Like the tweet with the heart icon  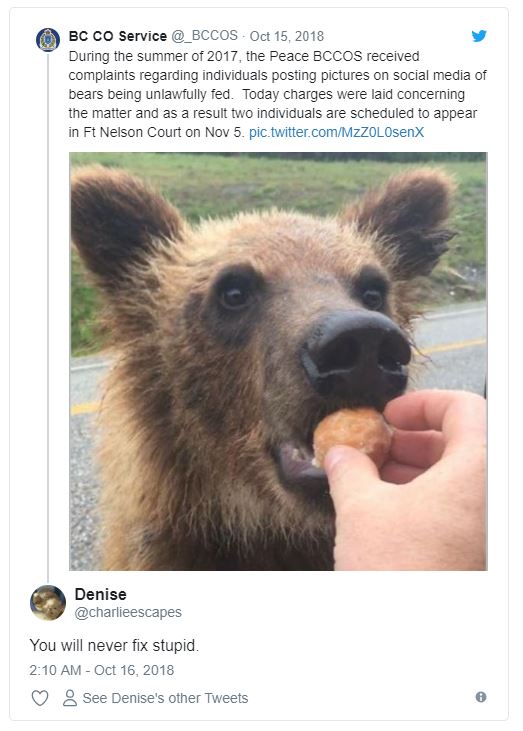pos(40,698)
